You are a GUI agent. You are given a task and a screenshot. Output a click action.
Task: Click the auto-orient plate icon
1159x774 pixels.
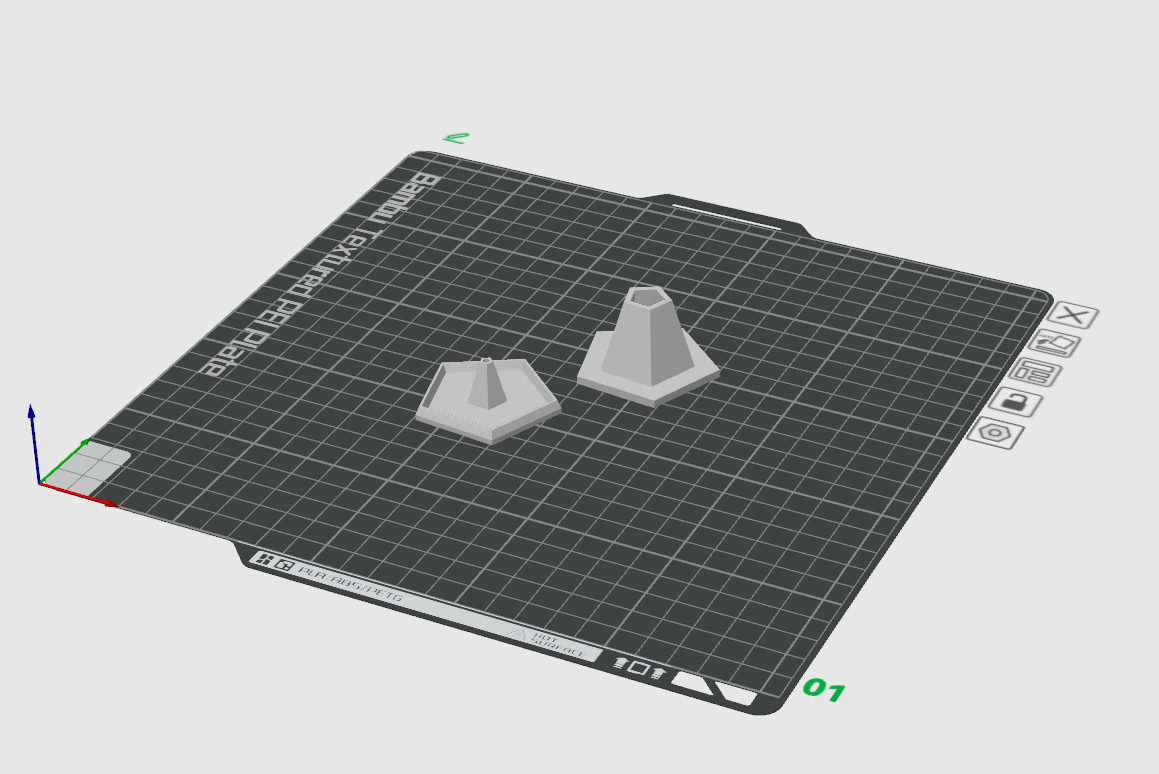[x=1055, y=344]
